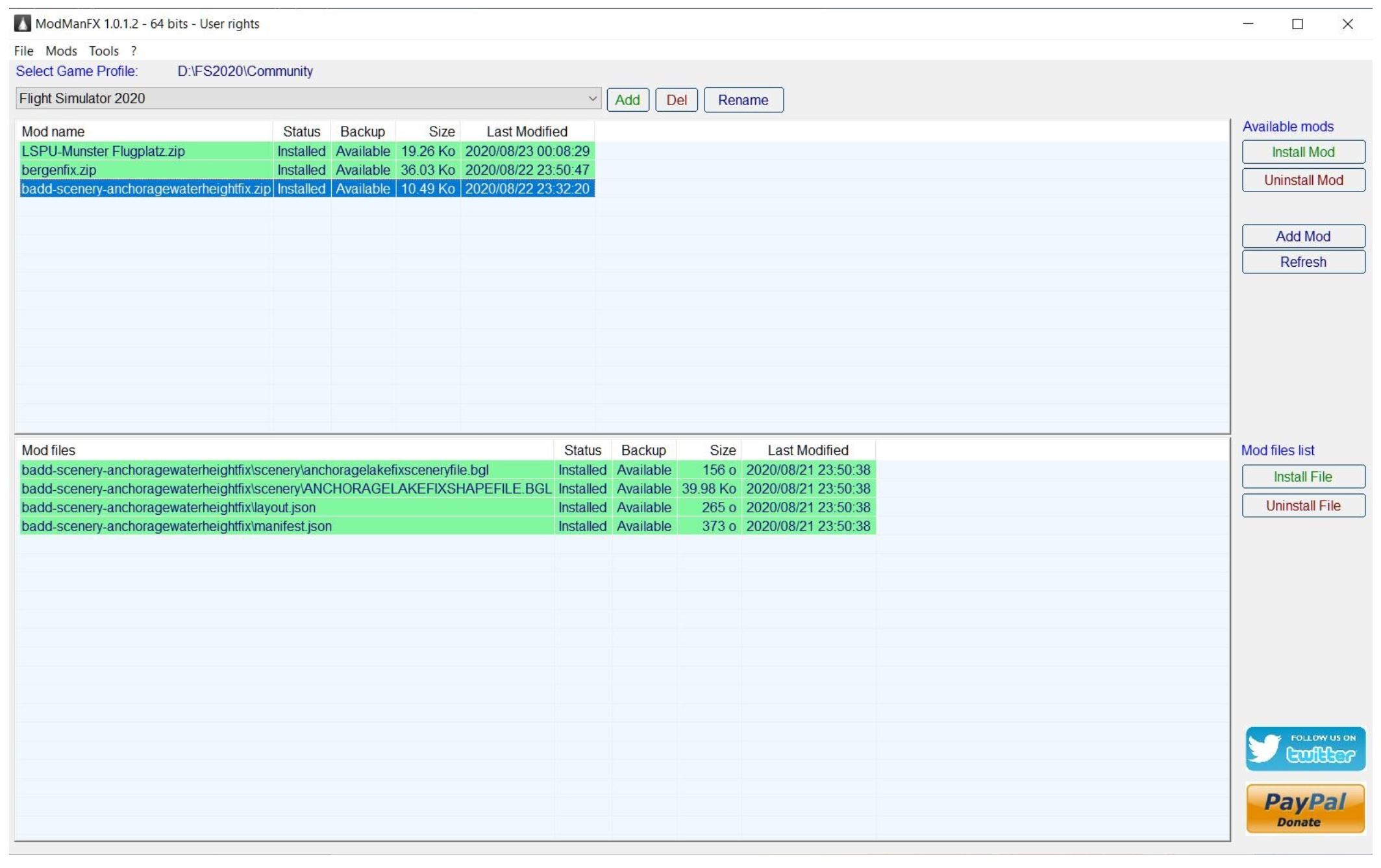This screenshot has width=1381, height=868.
Task: Open the Tools menu
Action: 104,51
